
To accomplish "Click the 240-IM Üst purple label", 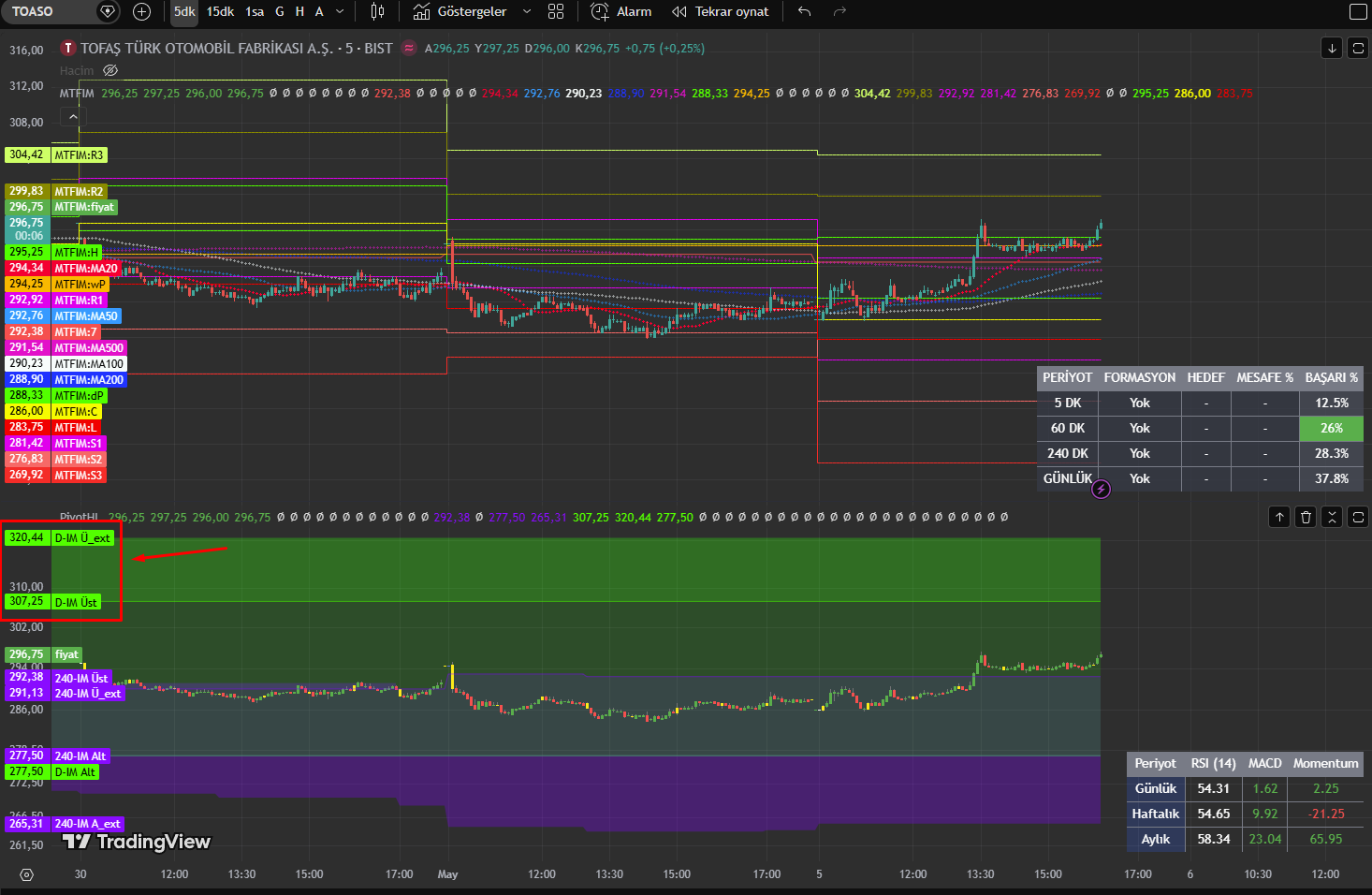I will pos(81,678).
